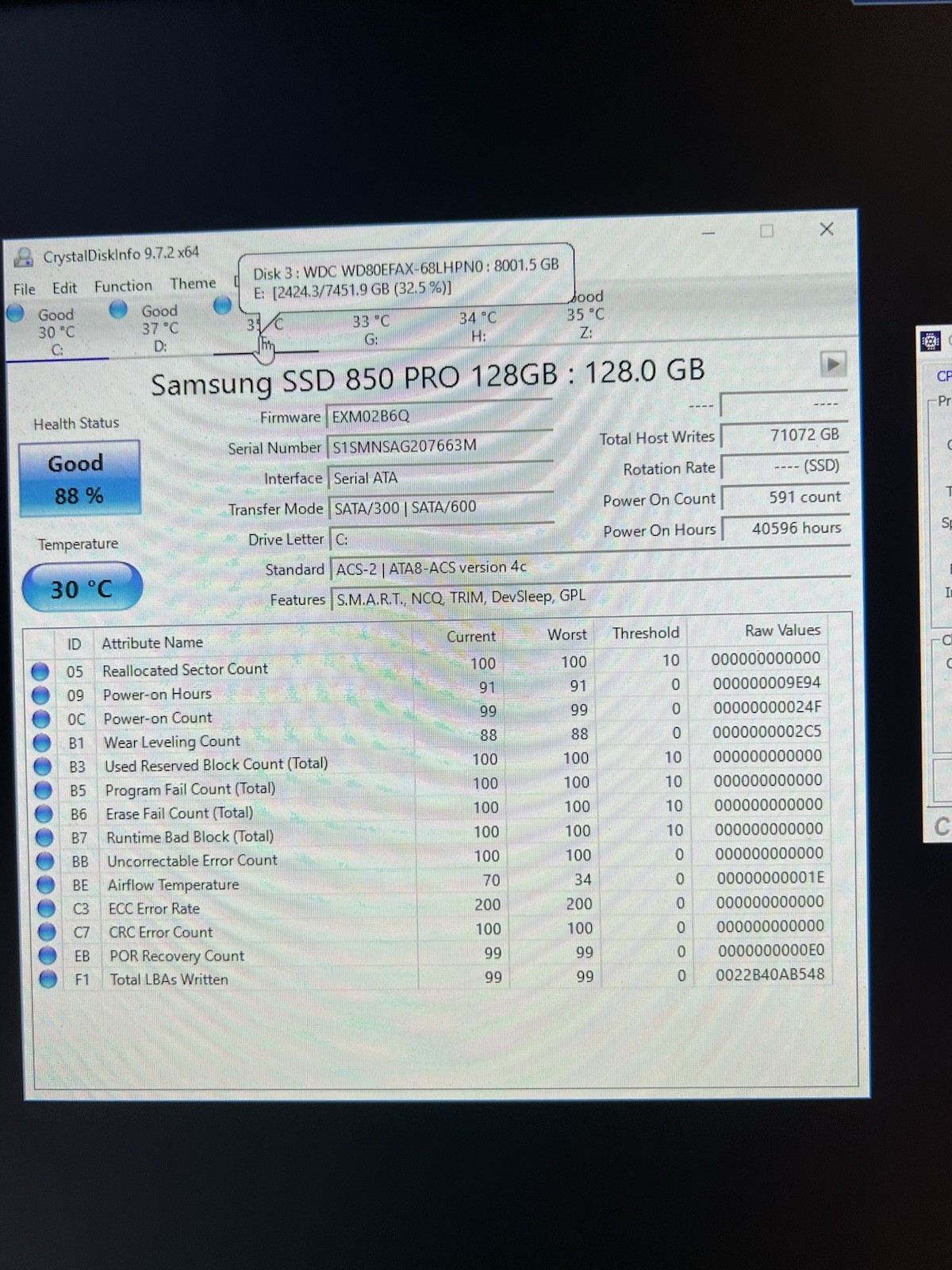Minimize the CrystalDiskInfo window
Screen dimensions: 952x1270
pos(708,233)
